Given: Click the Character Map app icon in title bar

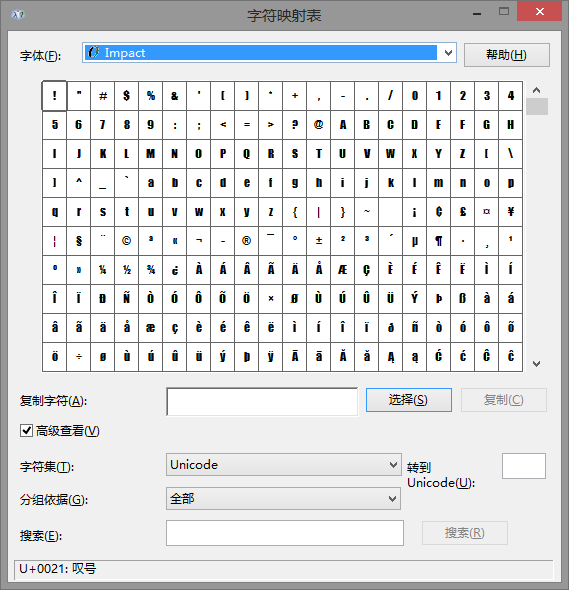Looking at the screenshot, I should pos(18,14).
